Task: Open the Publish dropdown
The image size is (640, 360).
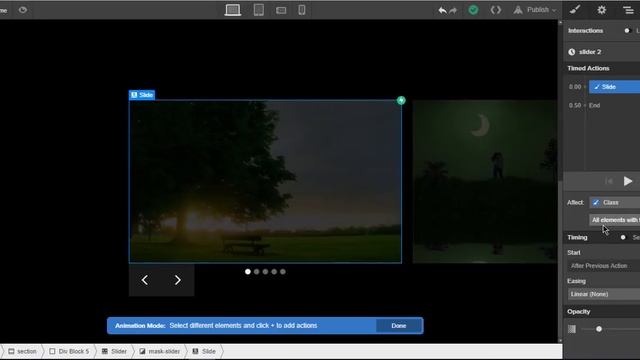Action: click(535, 10)
